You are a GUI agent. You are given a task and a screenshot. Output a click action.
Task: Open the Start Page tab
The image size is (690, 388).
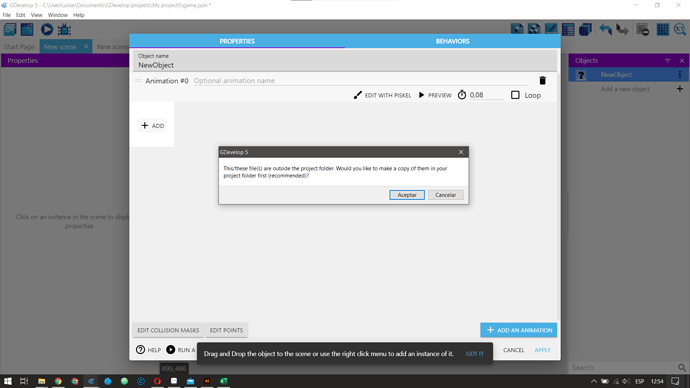[19, 47]
